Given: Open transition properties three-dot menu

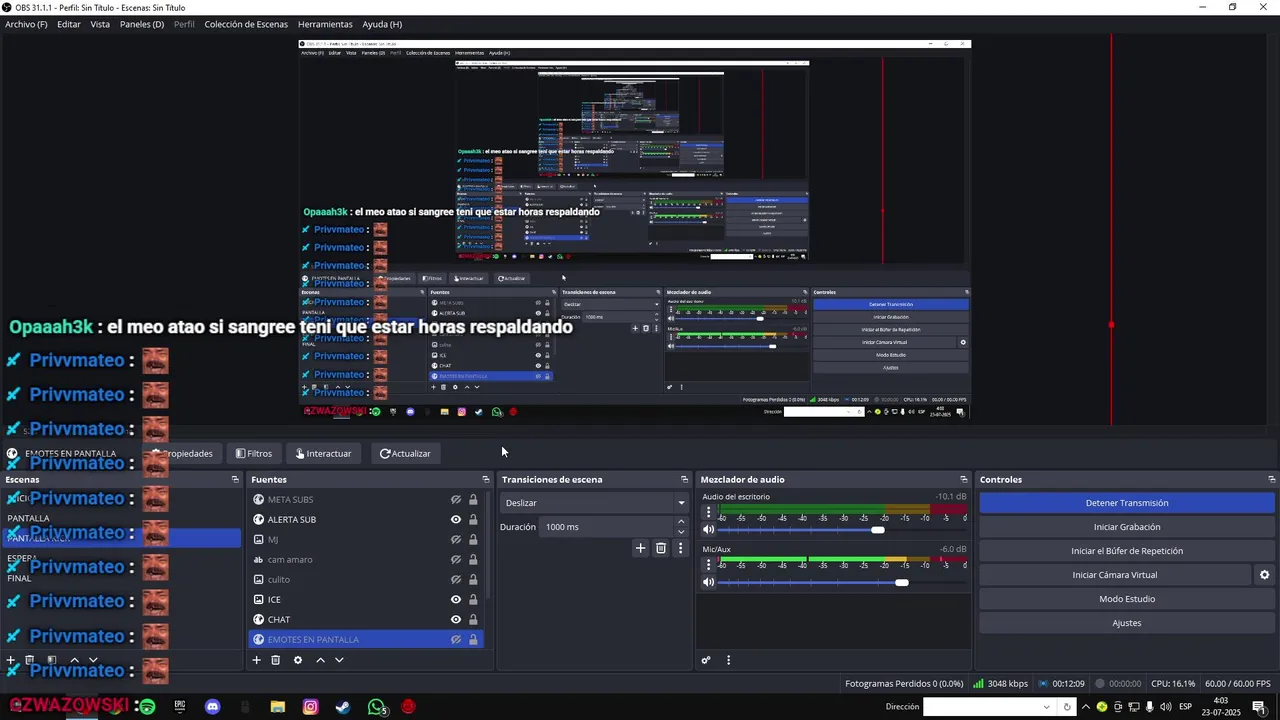Looking at the screenshot, I should point(681,548).
